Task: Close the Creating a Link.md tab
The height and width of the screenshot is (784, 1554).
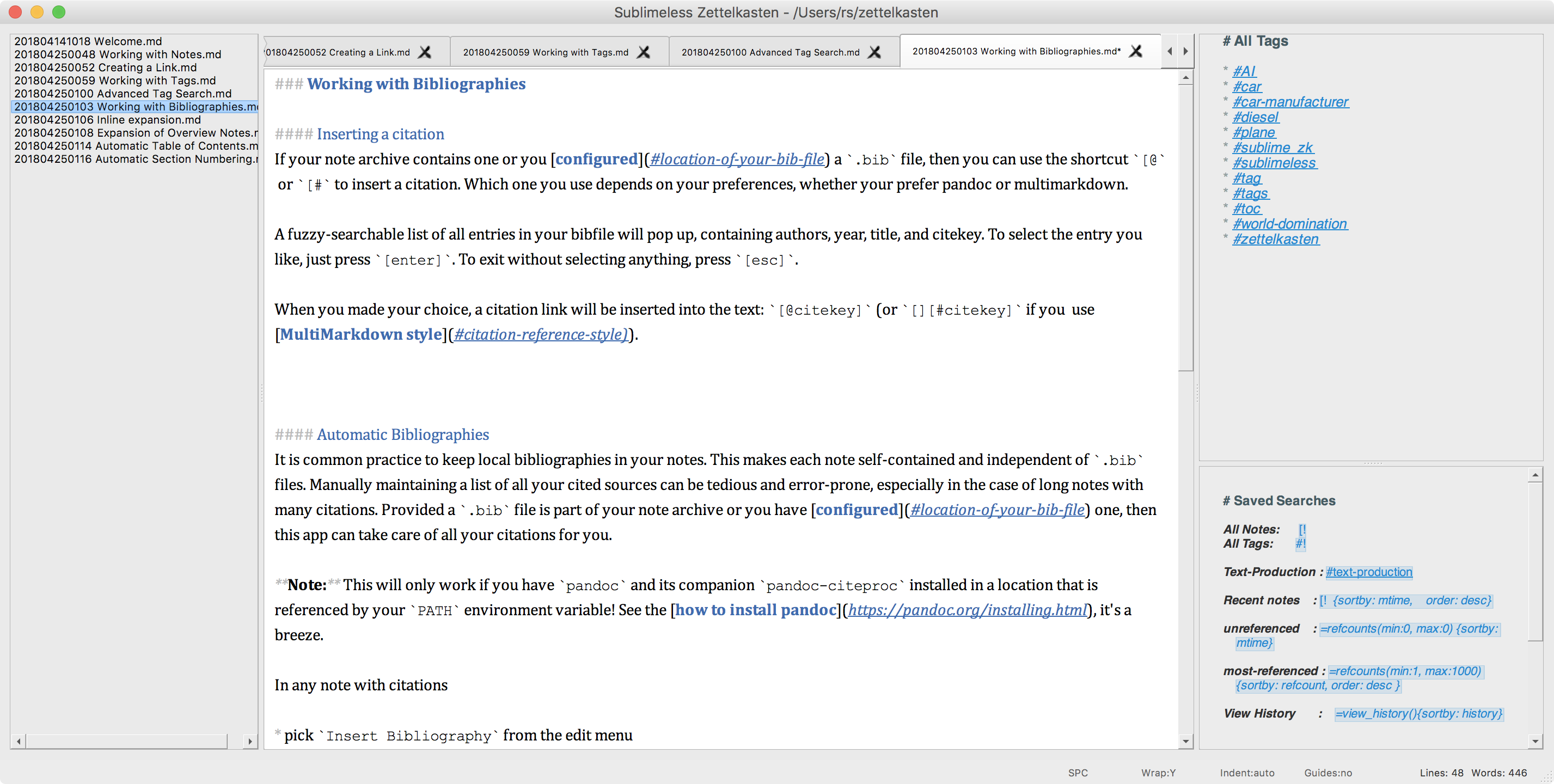Action: [425, 52]
